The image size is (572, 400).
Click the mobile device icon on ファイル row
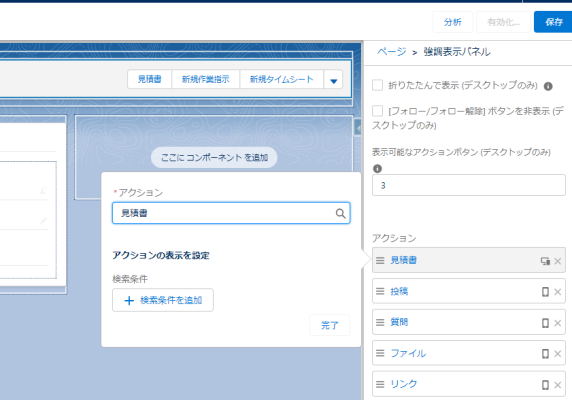pos(545,353)
